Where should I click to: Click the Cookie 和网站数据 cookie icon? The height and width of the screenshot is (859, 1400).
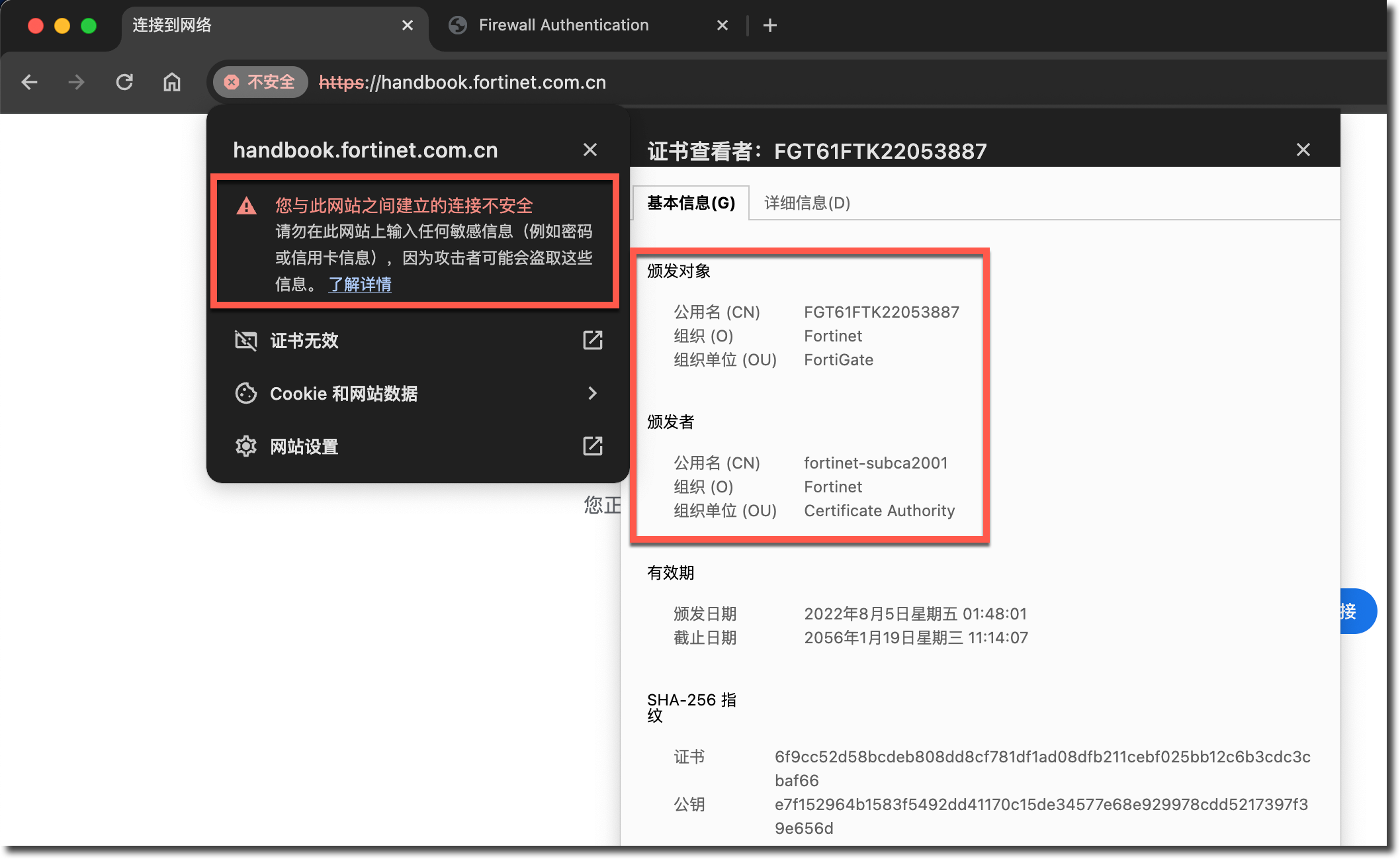click(x=246, y=393)
